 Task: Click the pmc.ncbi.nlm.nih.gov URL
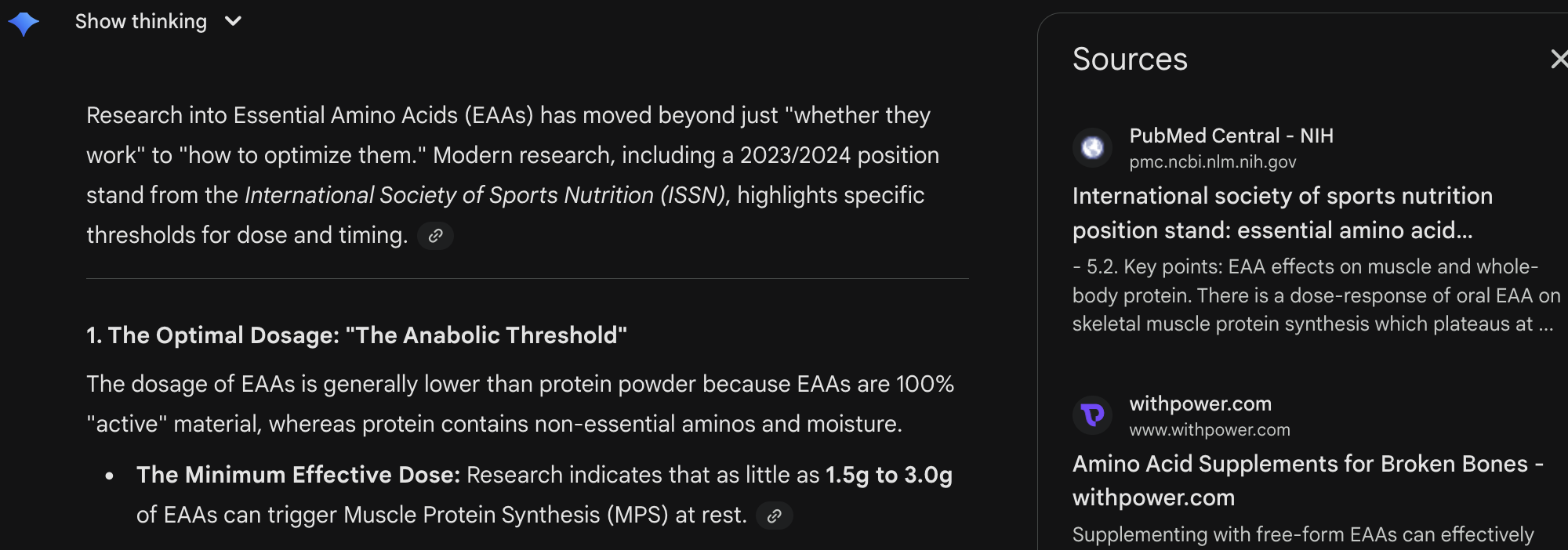pyautogui.click(x=1212, y=162)
